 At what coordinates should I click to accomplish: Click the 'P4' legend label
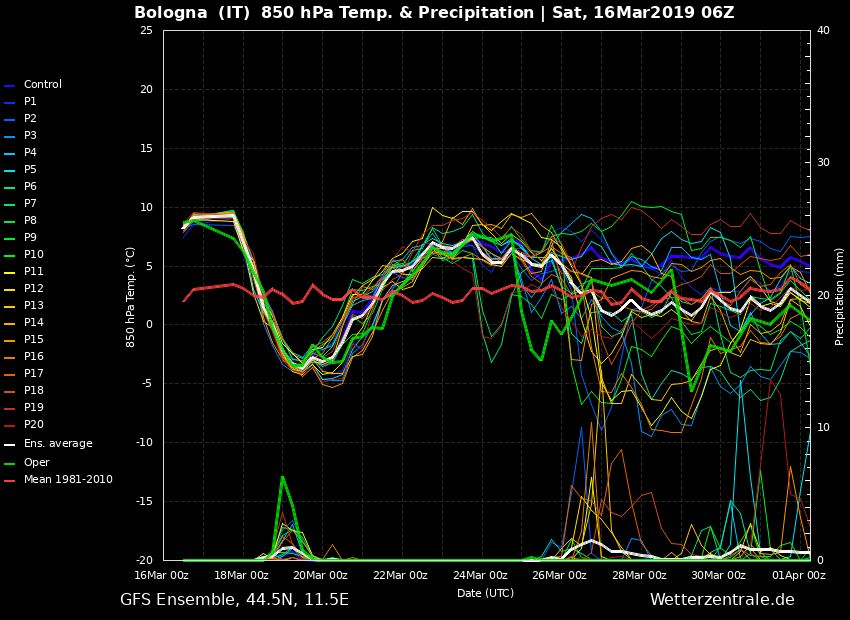30,152
